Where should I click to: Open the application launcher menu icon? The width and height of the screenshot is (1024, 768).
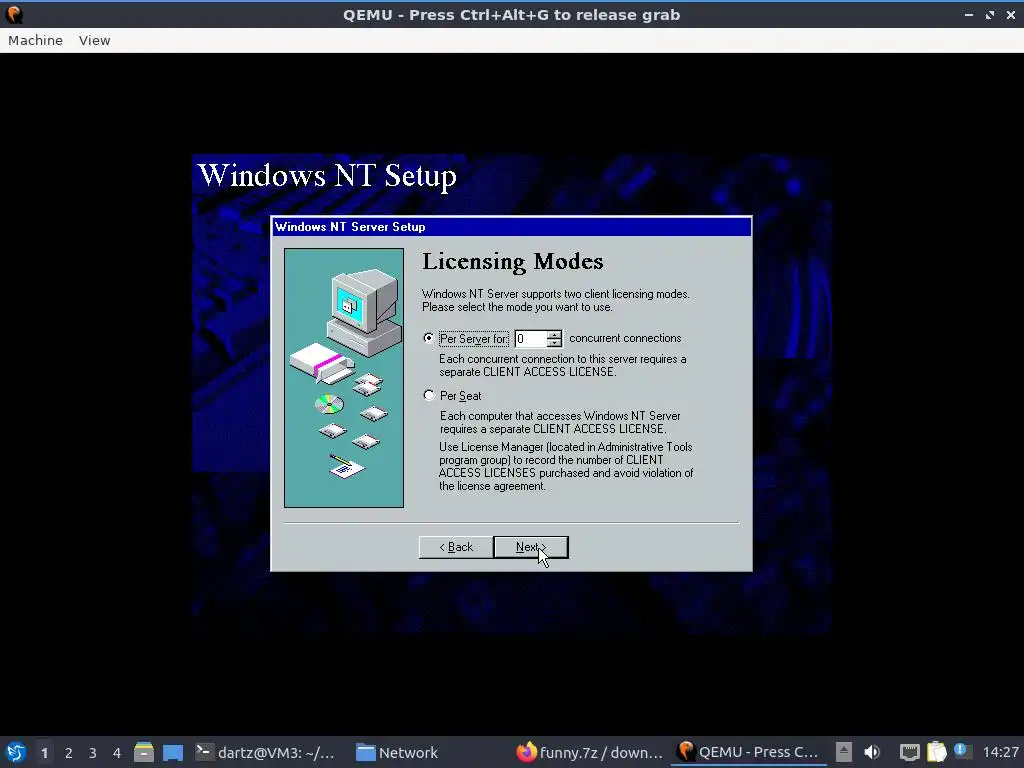pyautogui.click(x=15, y=752)
